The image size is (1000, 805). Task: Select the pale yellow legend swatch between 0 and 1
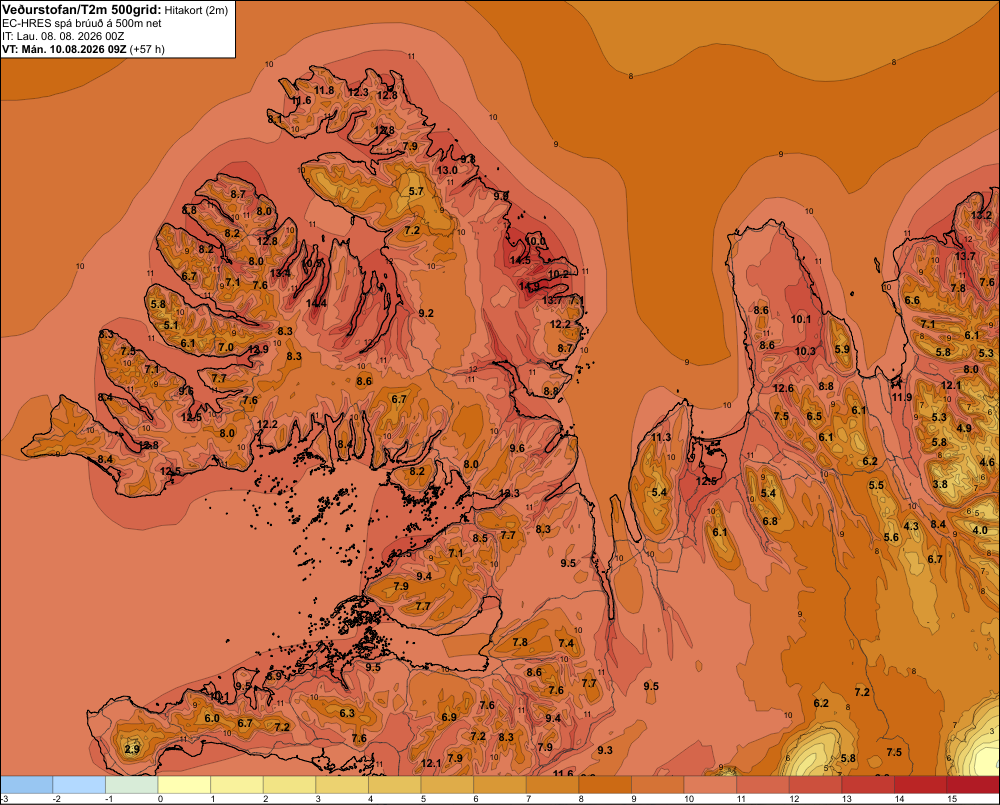click(x=184, y=785)
